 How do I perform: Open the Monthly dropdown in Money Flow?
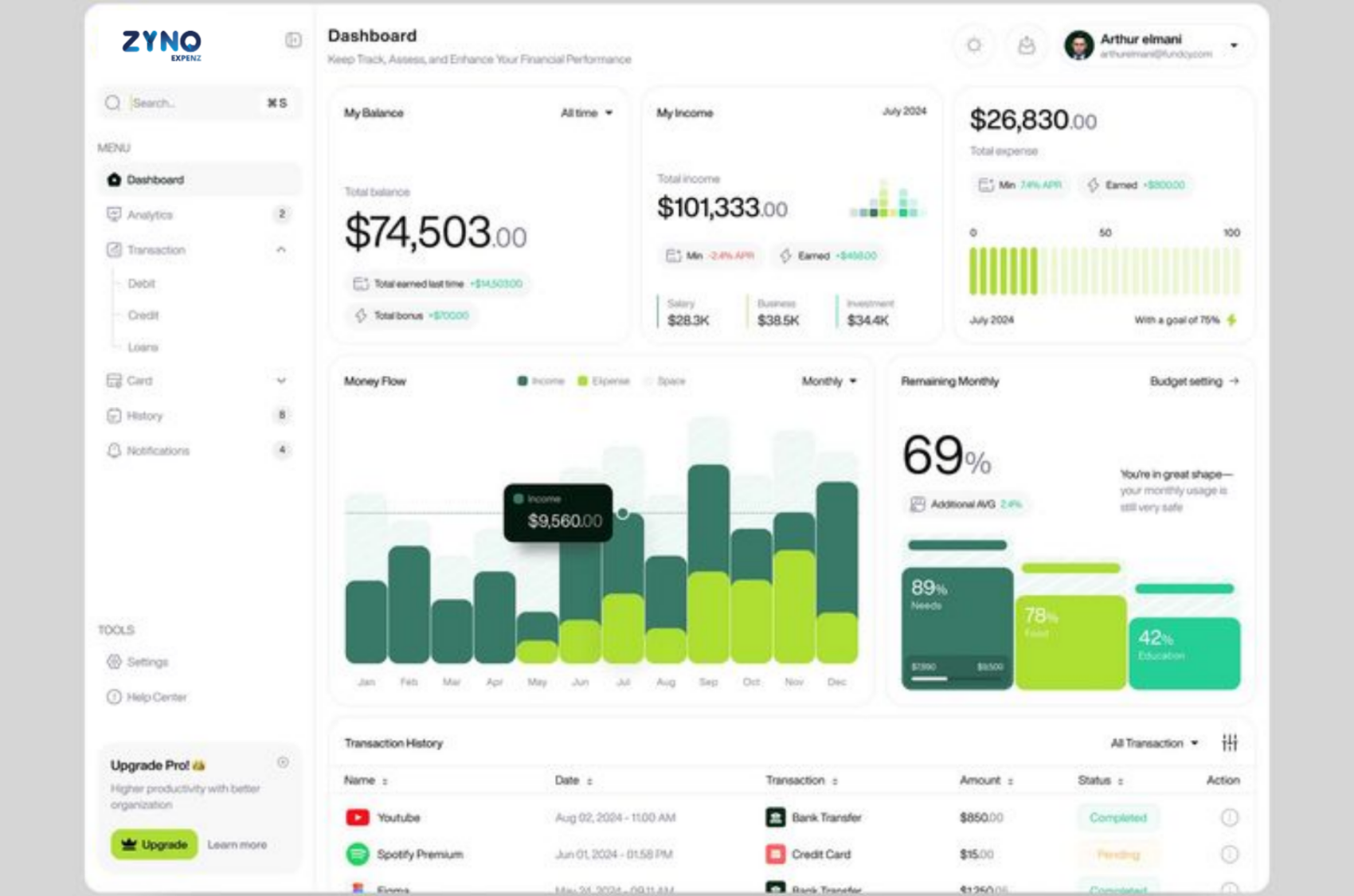pos(828,381)
